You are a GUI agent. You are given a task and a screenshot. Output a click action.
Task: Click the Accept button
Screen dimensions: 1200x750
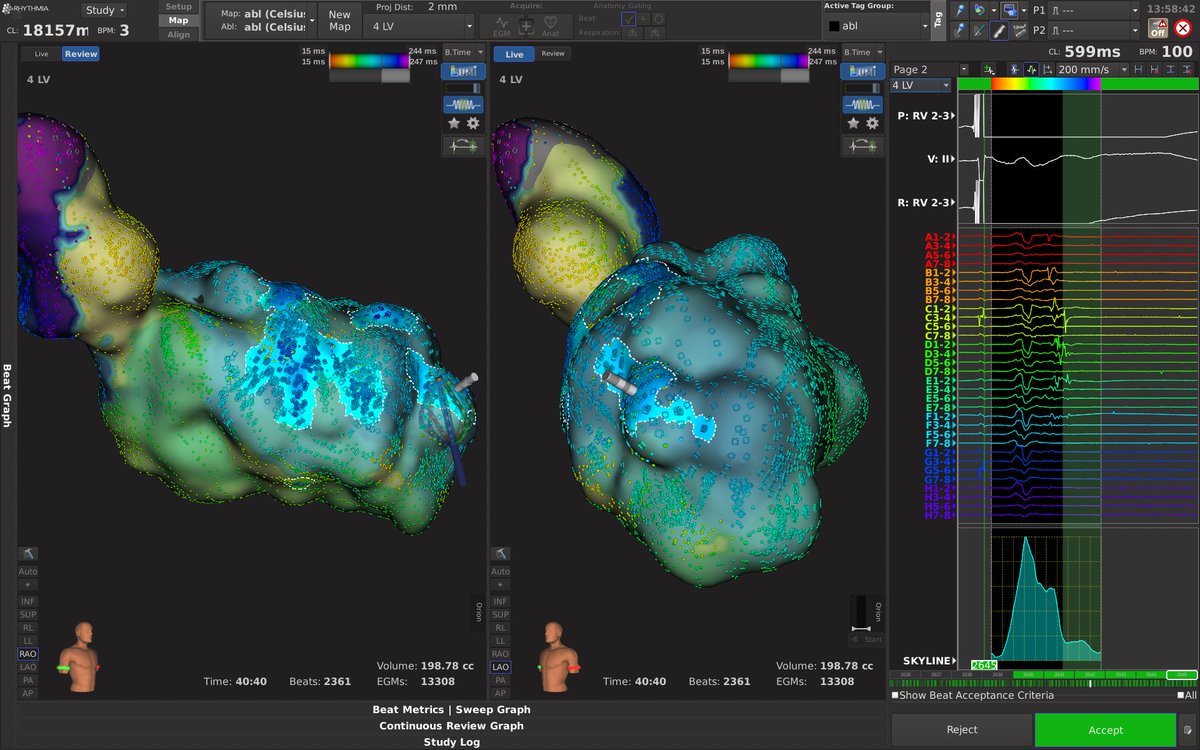point(1105,730)
